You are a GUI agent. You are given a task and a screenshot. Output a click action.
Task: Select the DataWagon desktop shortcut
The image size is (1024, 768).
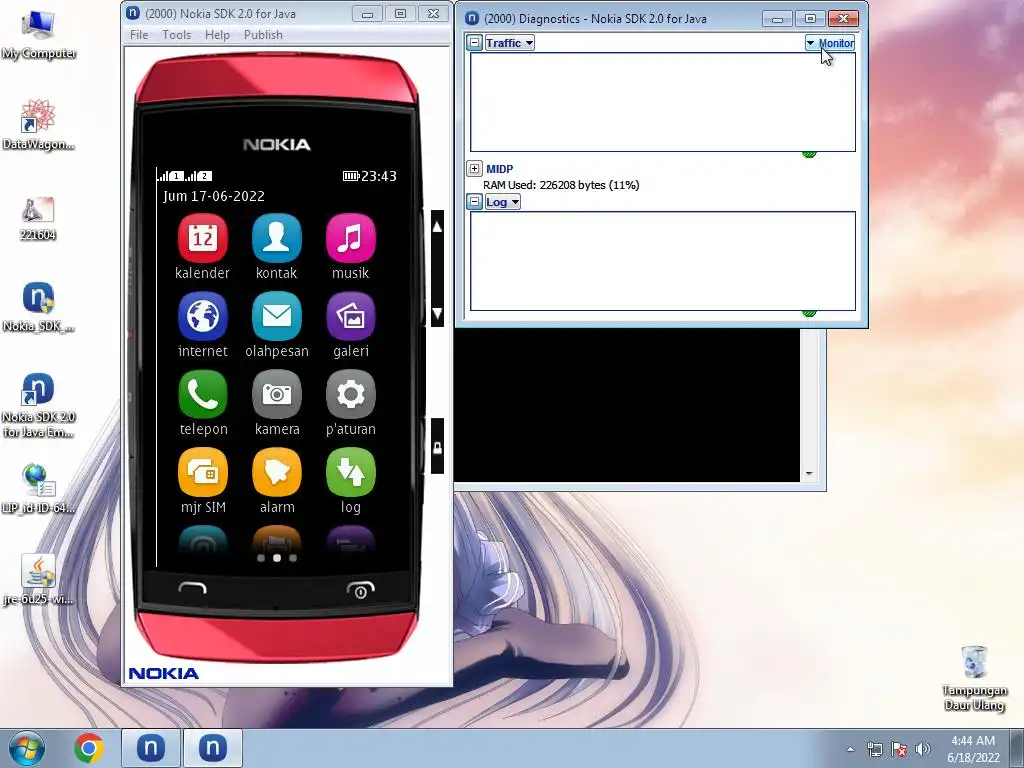pos(38,125)
